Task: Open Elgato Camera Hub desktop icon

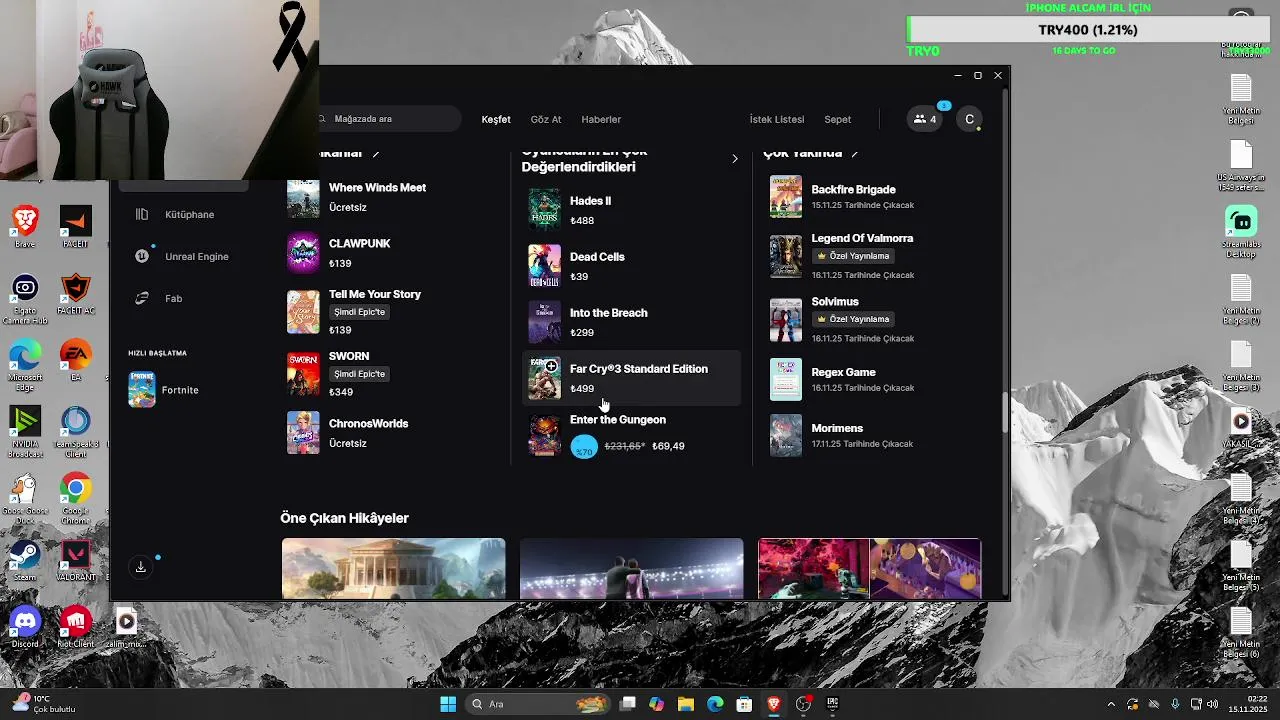Action: coord(25,299)
